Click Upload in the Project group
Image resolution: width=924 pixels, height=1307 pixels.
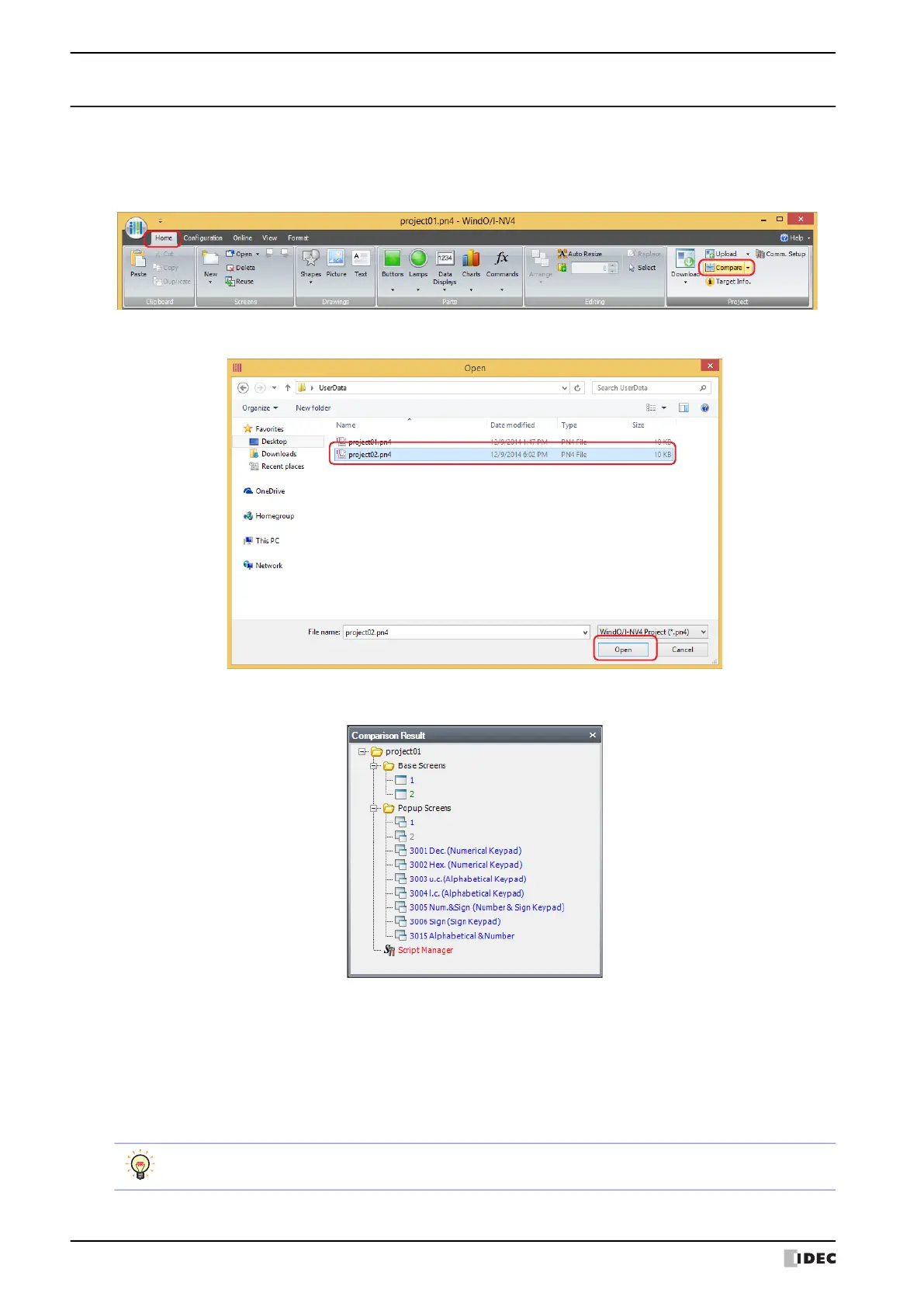click(721, 254)
